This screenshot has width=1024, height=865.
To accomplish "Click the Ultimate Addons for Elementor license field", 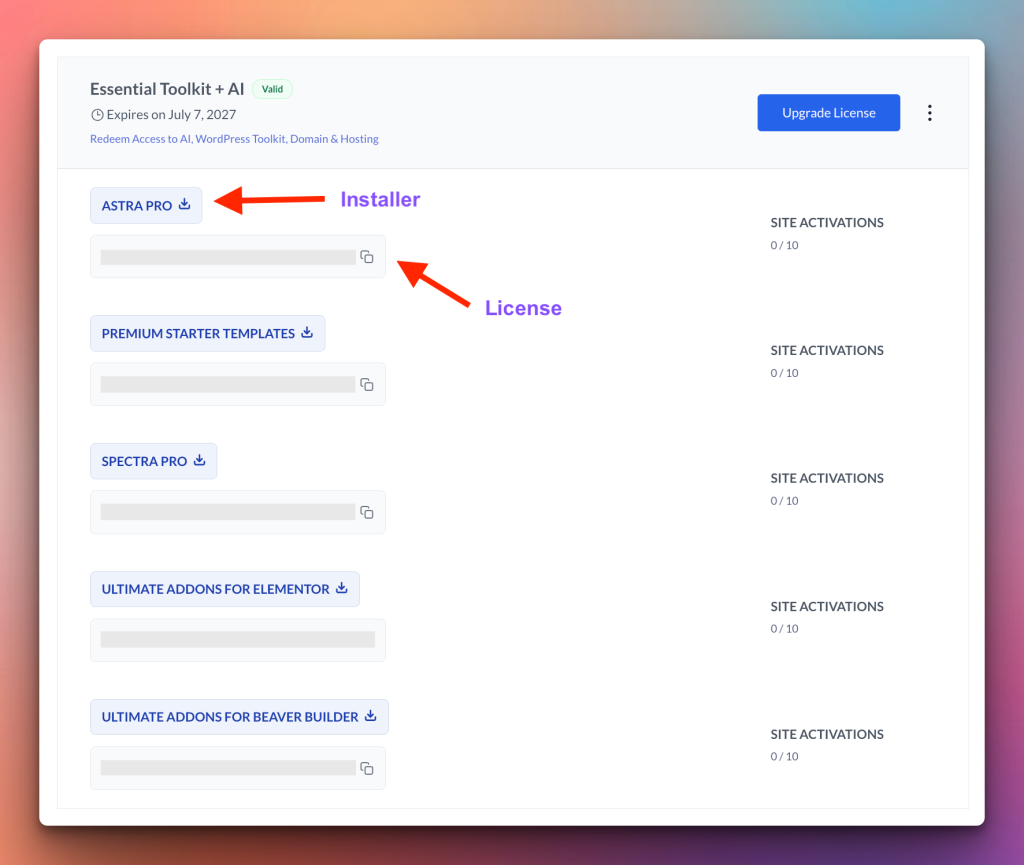I will [238, 640].
